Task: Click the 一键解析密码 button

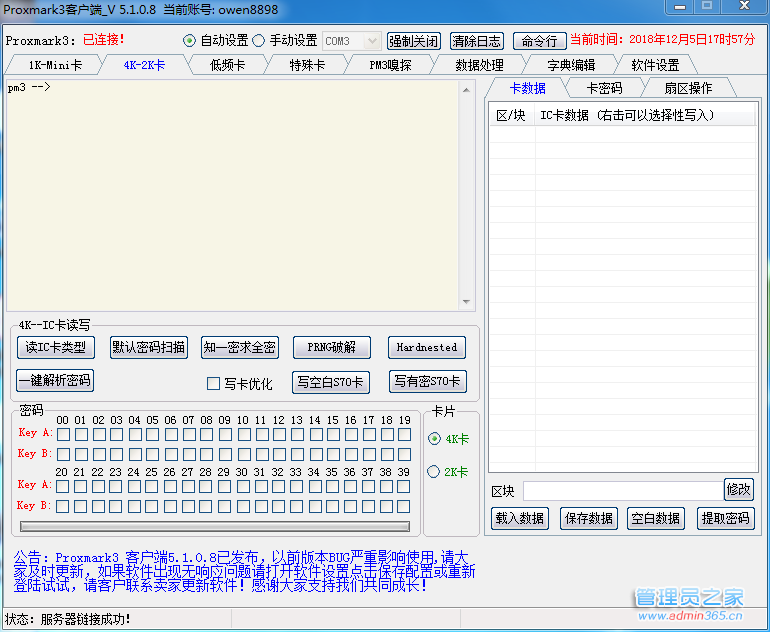Action: click(x=55, y=381)
